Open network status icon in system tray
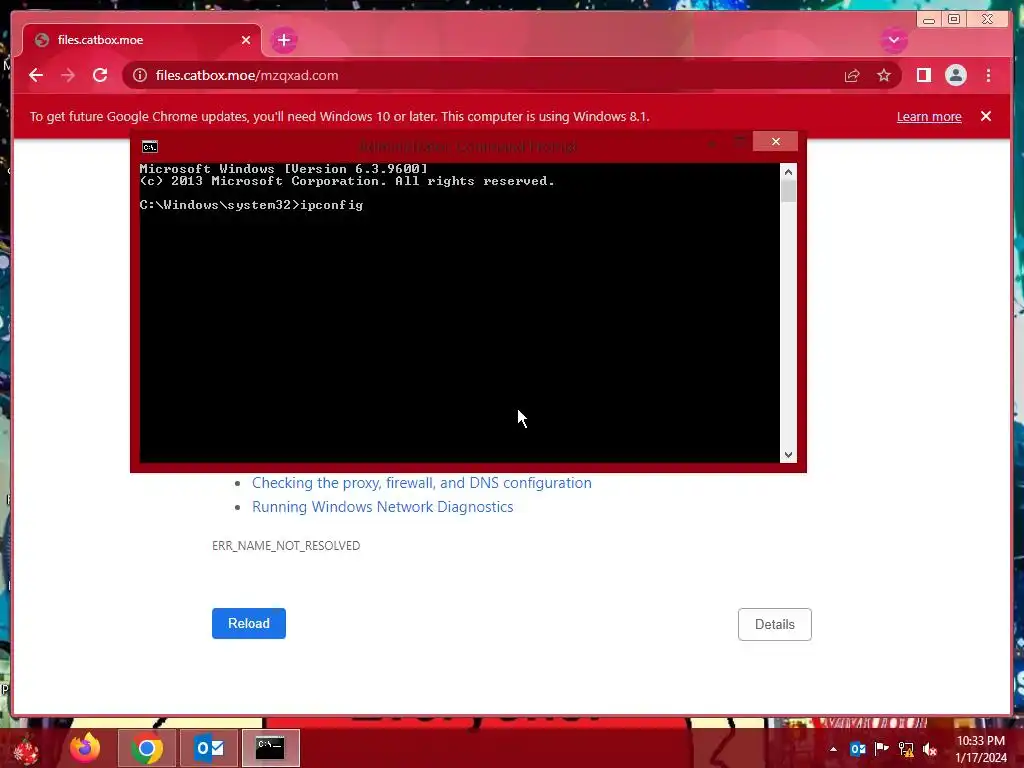The height and width of the screenshot is (768, 1024). [906, 749]
